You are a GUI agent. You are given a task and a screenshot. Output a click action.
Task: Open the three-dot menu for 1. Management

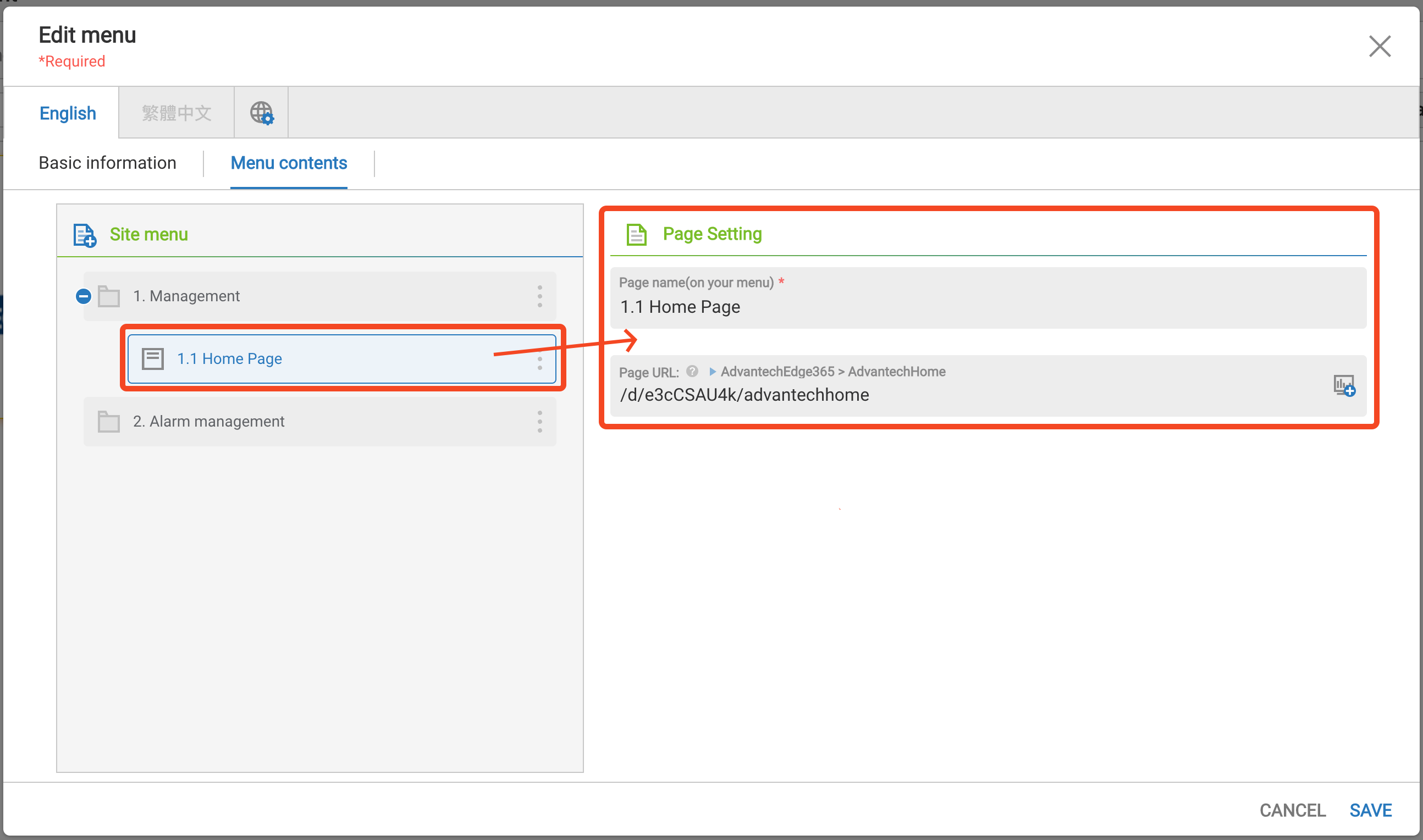tap(539, 296)
